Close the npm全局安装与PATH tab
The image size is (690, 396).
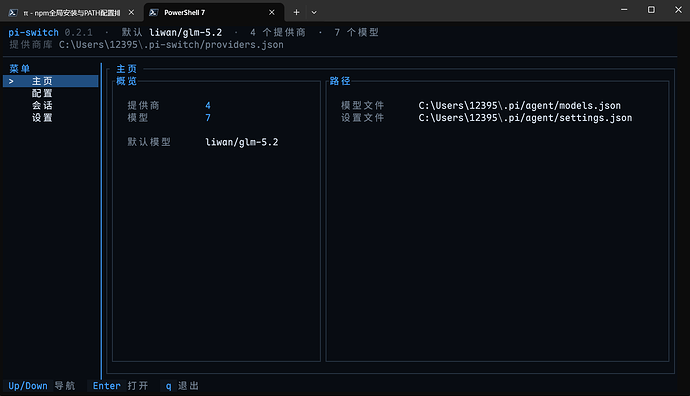click(x=131, y=12)
